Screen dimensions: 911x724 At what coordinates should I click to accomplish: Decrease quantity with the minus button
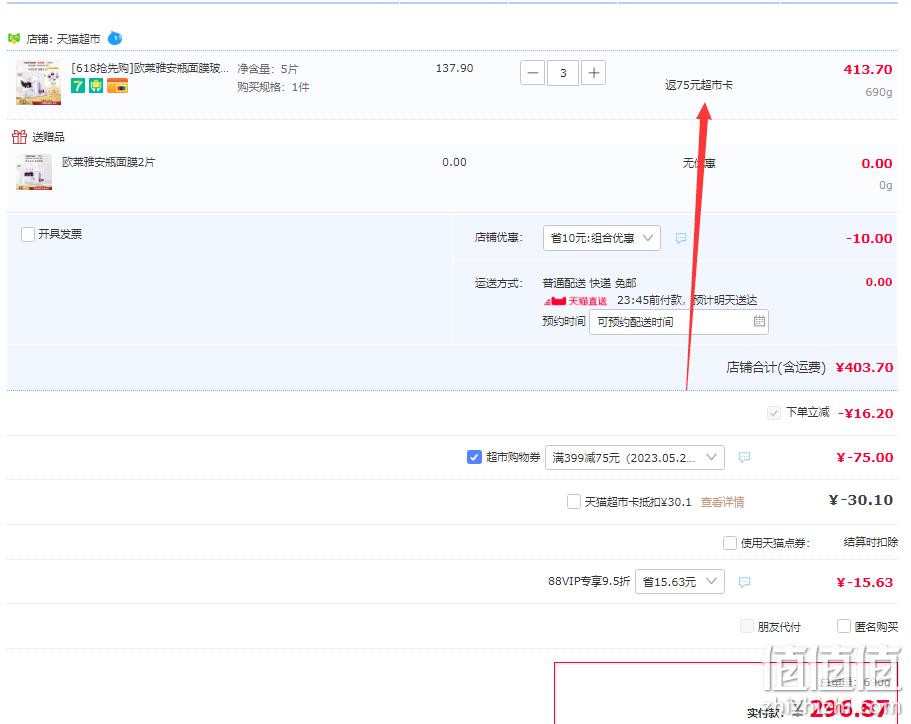[532, 73]
